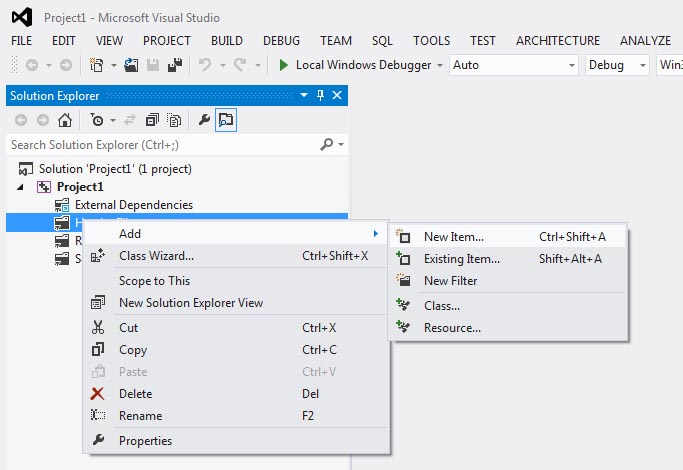Click the Navigate Forward toolbar icon
Image resolution: width=683 pixels, height=470 pixels.
tap(66, 65)
